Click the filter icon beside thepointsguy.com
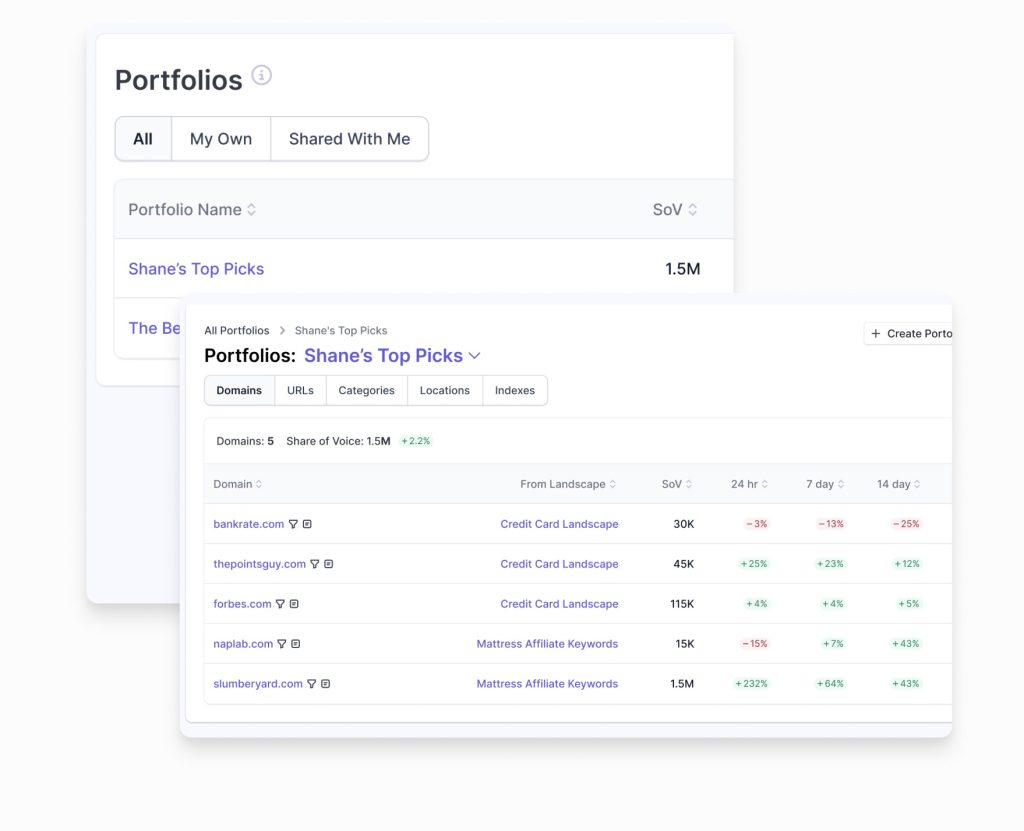 (315, 564)
